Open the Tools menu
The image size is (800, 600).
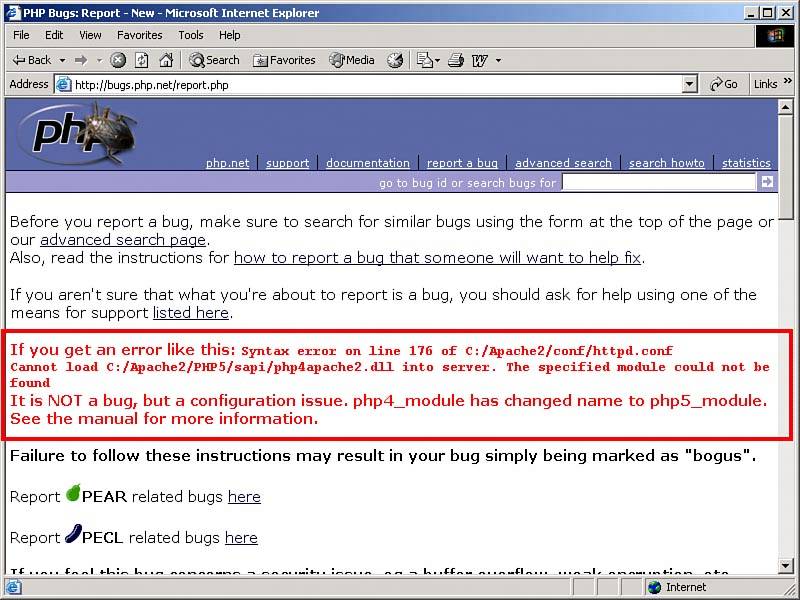coord(190,35)
